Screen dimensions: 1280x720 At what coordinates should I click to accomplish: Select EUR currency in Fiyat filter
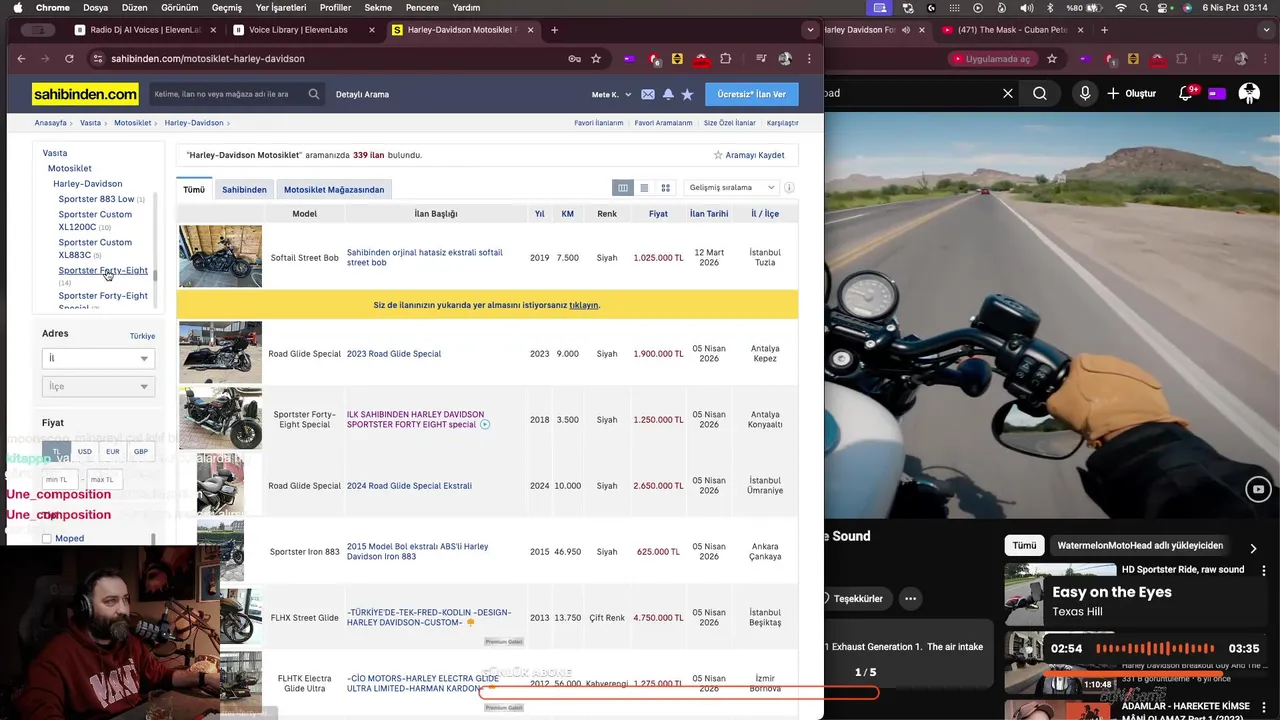[113, 451]
